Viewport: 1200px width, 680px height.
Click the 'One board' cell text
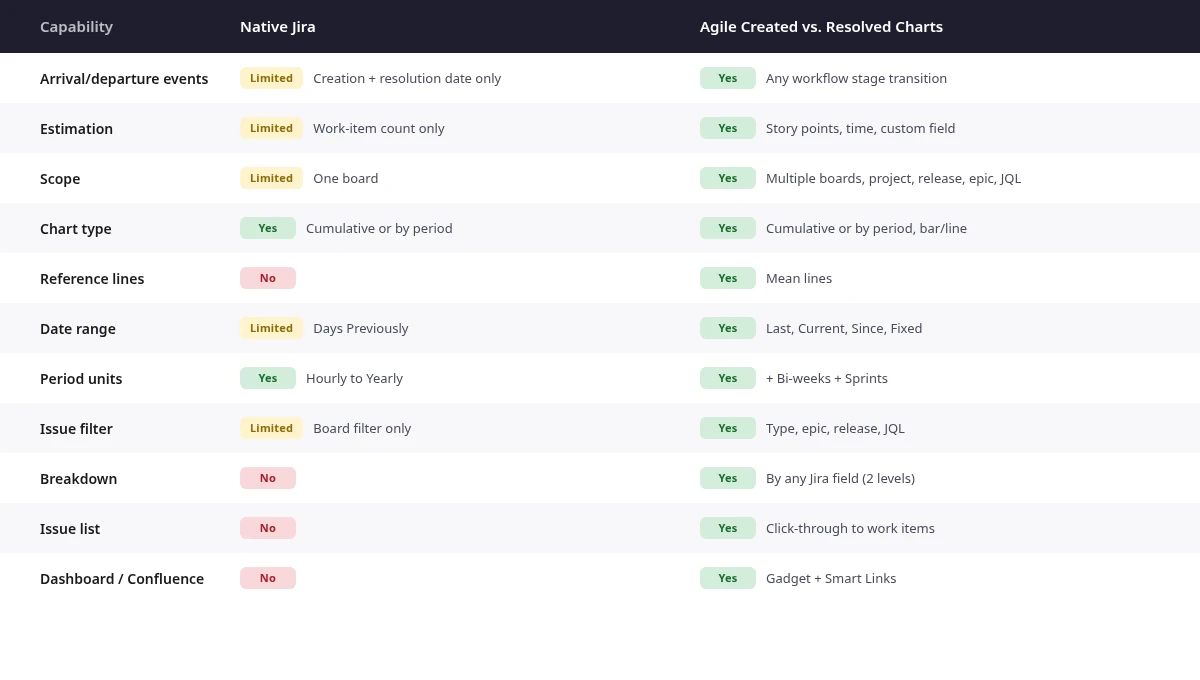click(x=346, y=179)
